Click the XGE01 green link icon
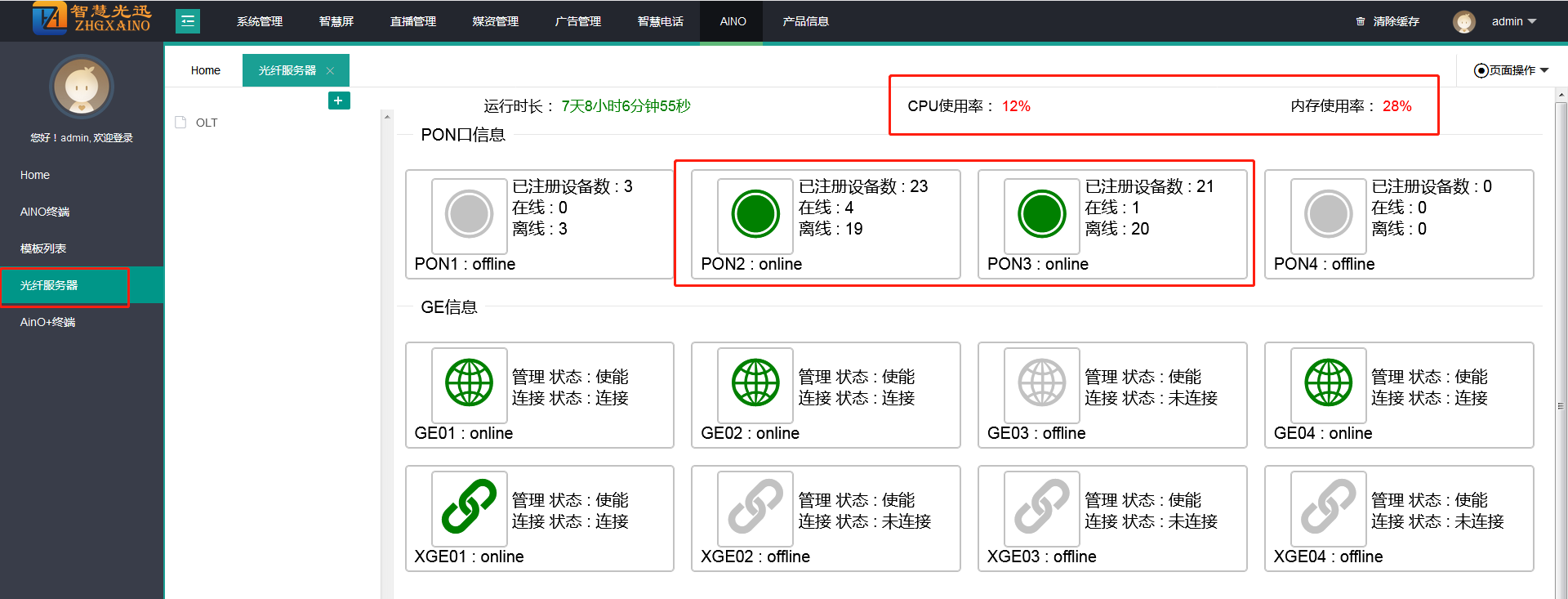 pyautogui.click(x=469, y=506)
